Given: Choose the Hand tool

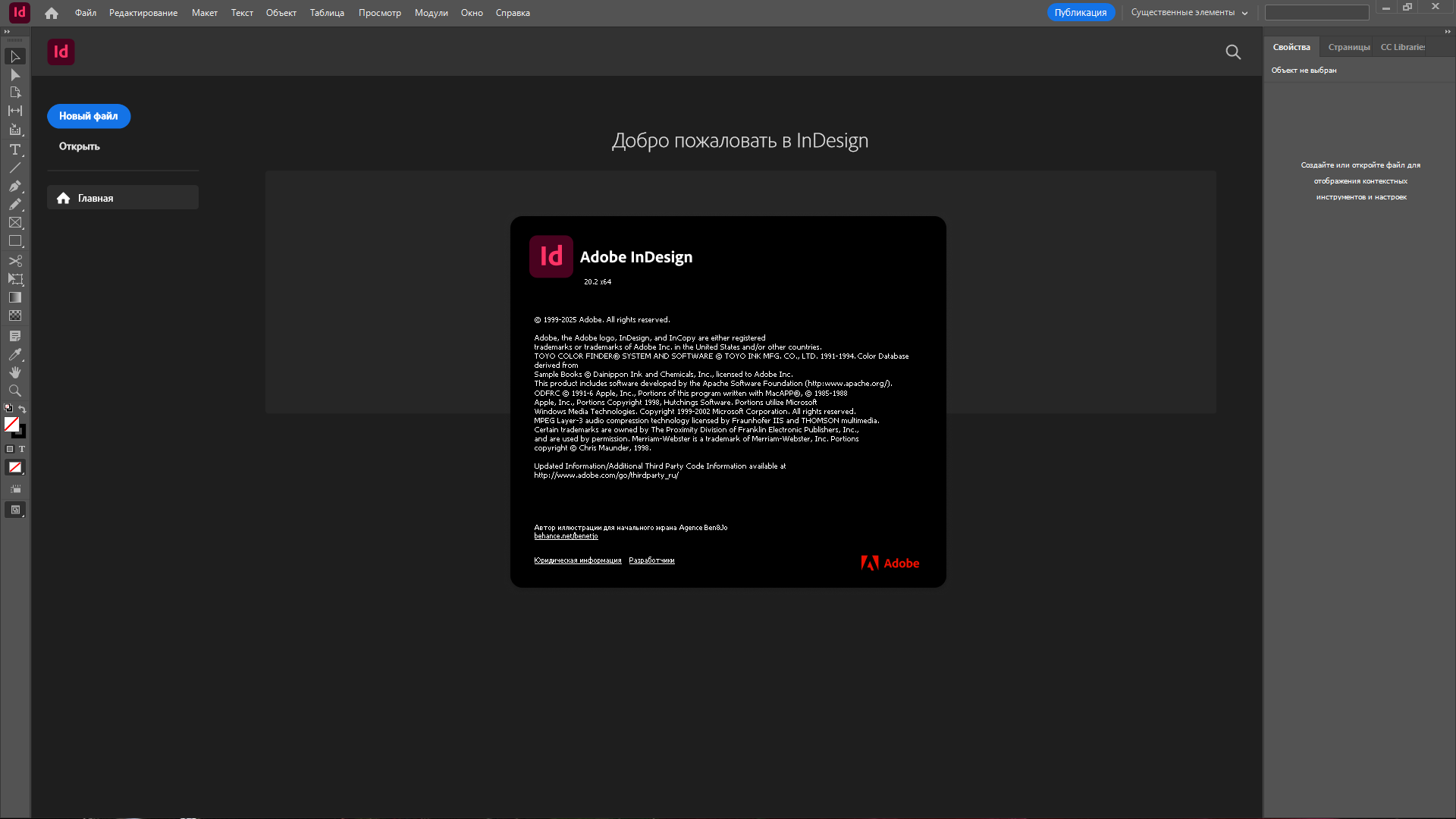Looking at the screenshot, I should point(14,372).
